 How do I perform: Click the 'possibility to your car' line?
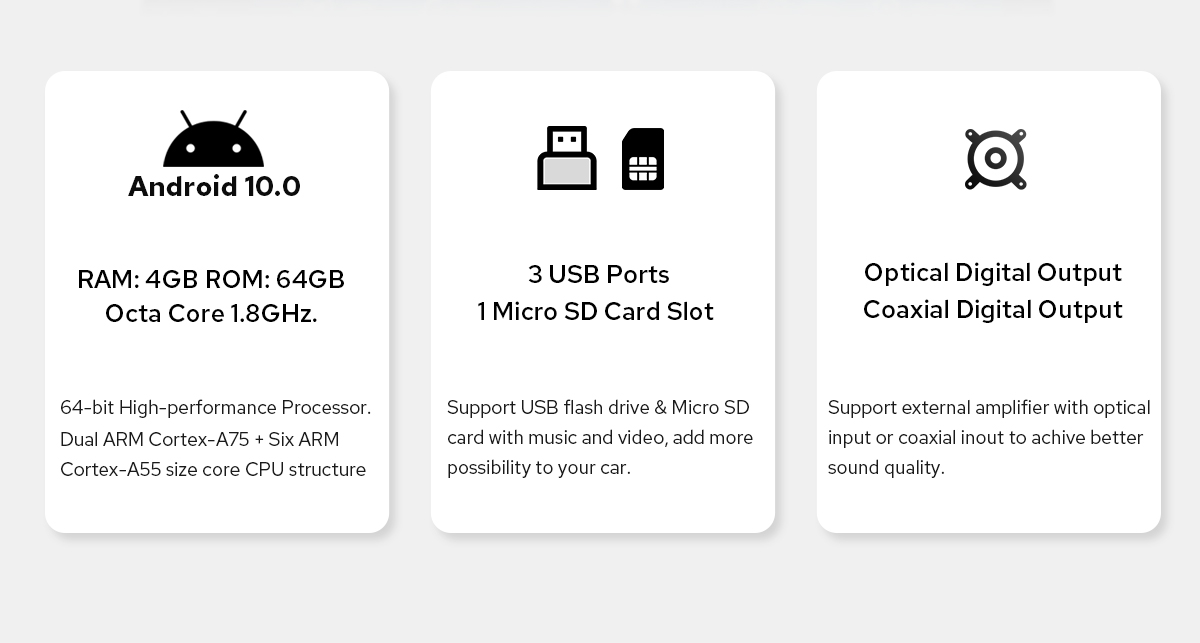539,467
